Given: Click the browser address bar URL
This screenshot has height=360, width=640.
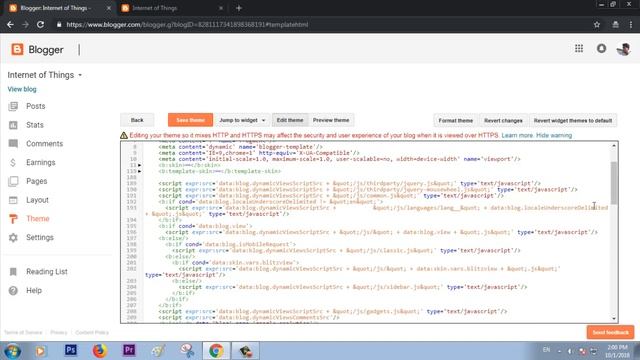Looking at the screenshot, I should point(187,24).
